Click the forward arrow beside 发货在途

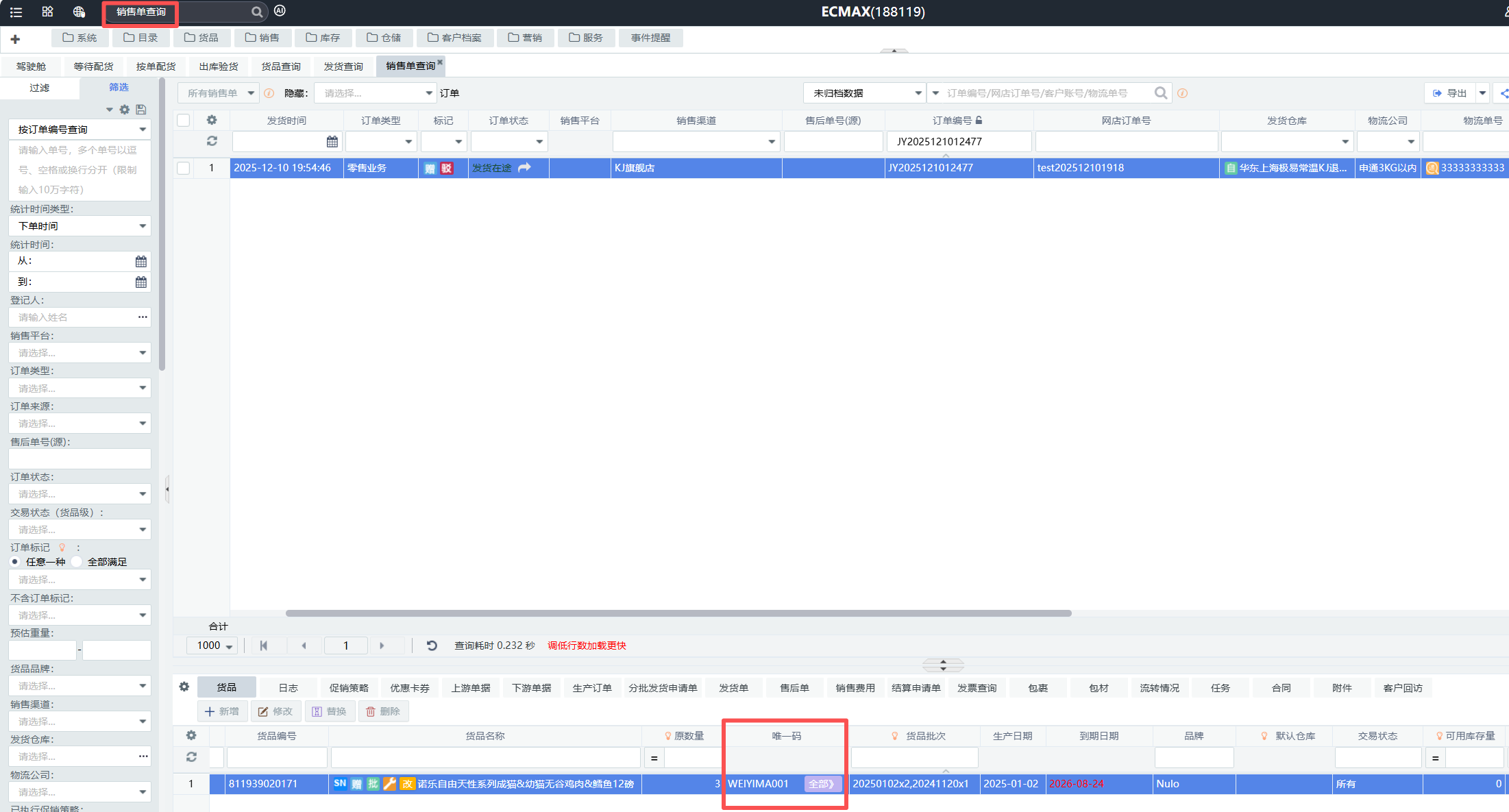(x=524, y=168)
